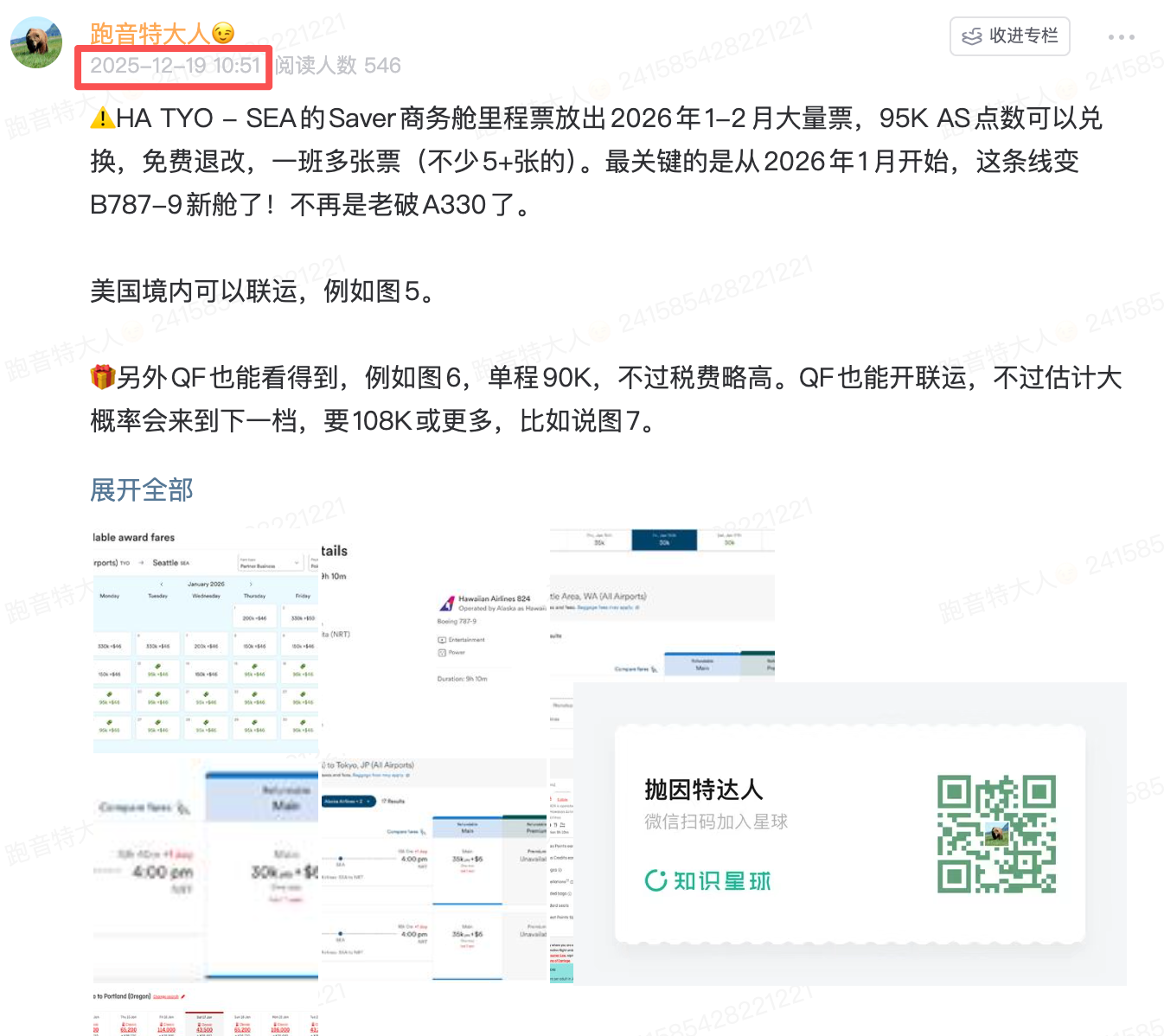Click the 知识星球 circular logo
This screenshot has height=1036, width=1164.
655,880
